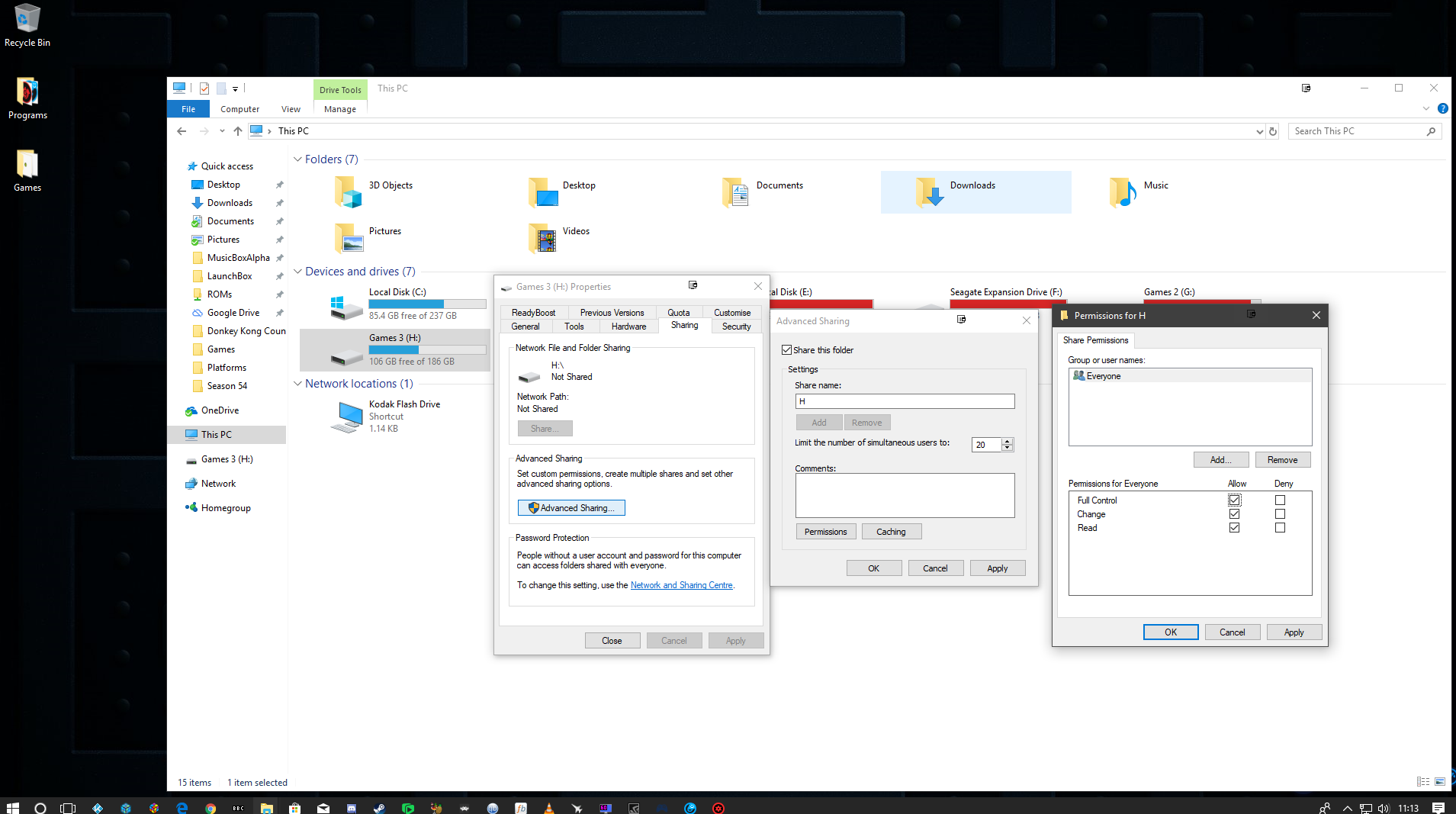Viewport: 1456px width, 814px height.
Task: Tick Deny for Read permission
Action: (x=1280, y=528)
